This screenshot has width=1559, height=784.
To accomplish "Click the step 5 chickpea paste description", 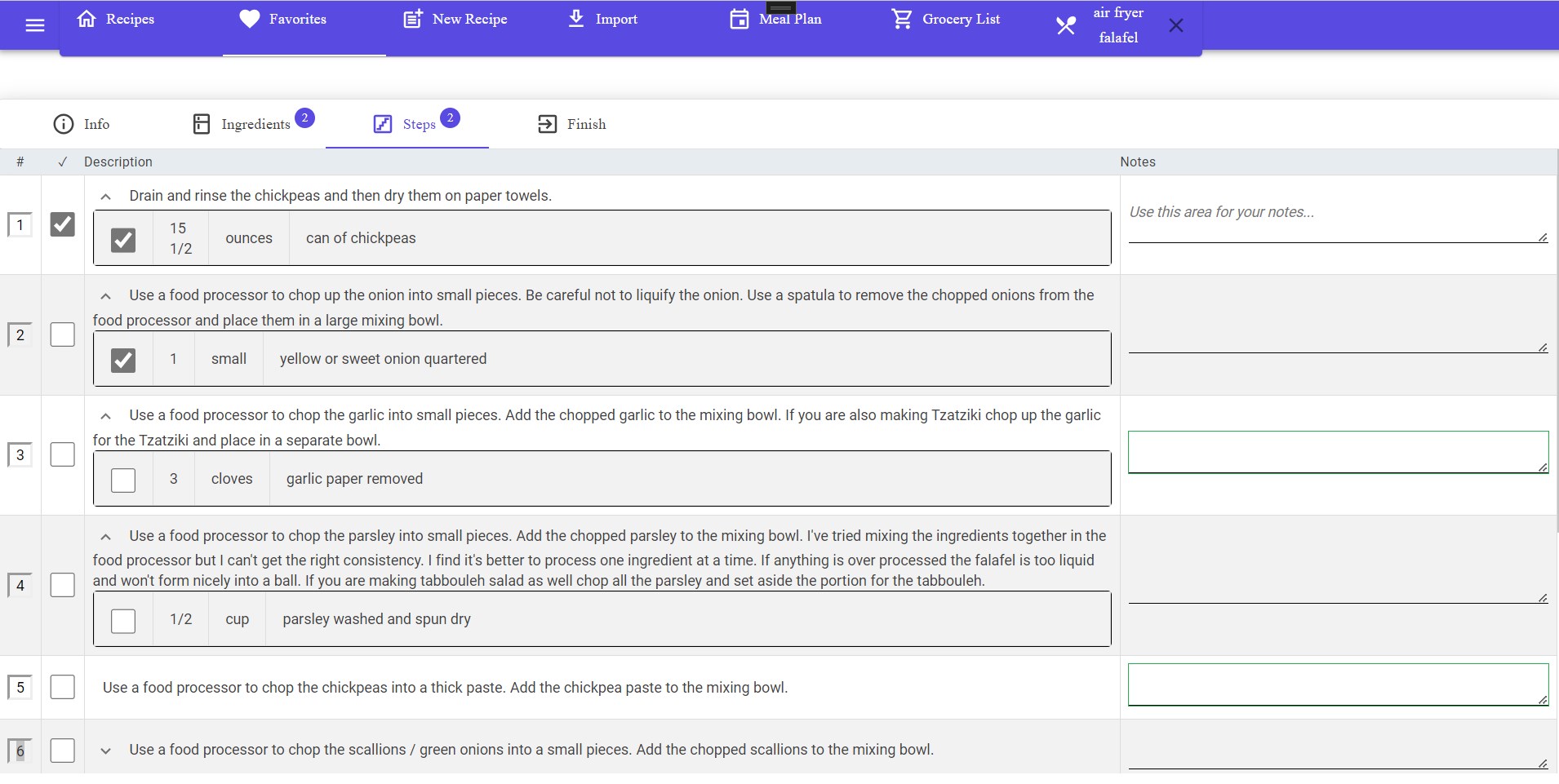I will pos(445,688).
